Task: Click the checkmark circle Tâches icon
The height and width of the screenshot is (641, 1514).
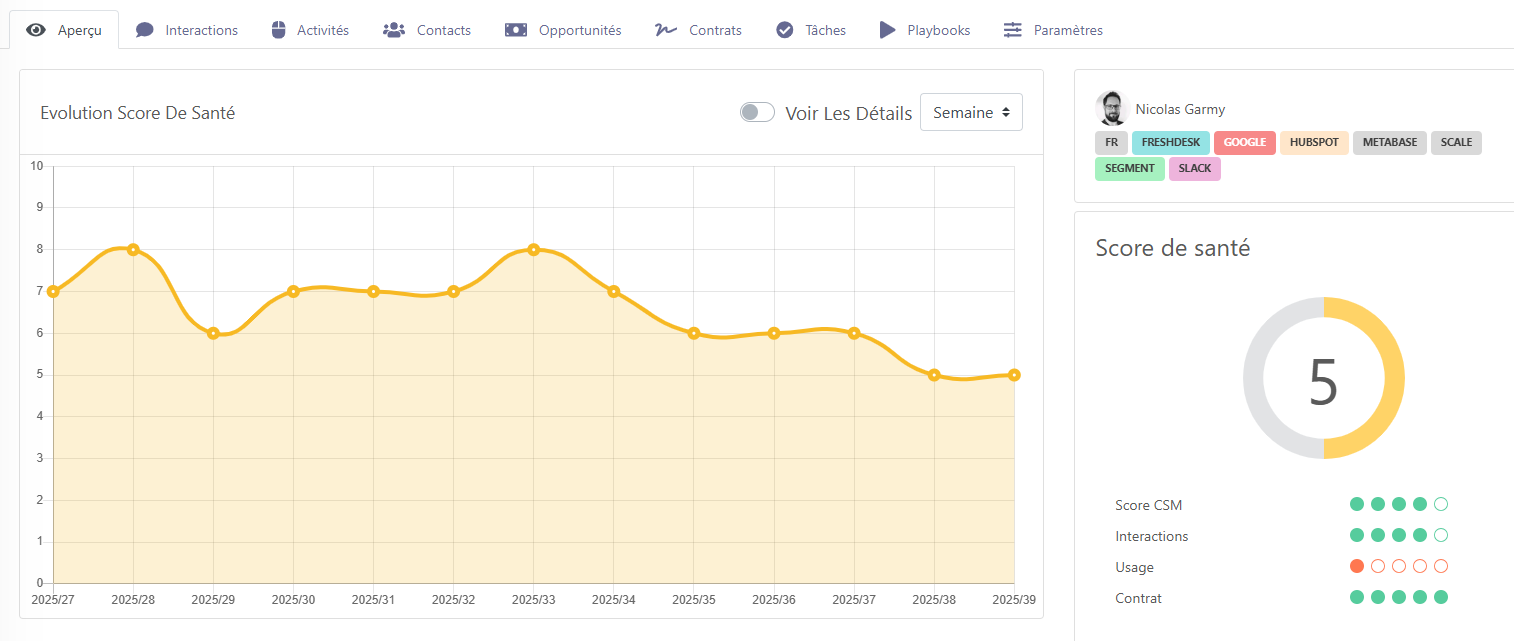Action: pyautogui.click(x=785, y=30)
